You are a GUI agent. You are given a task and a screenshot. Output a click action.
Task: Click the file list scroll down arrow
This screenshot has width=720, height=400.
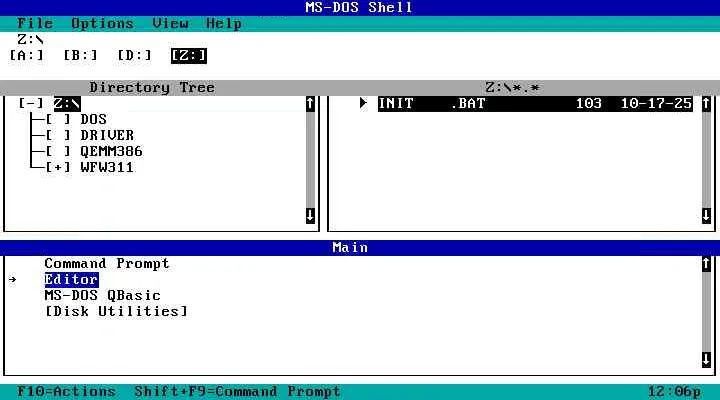706,215
